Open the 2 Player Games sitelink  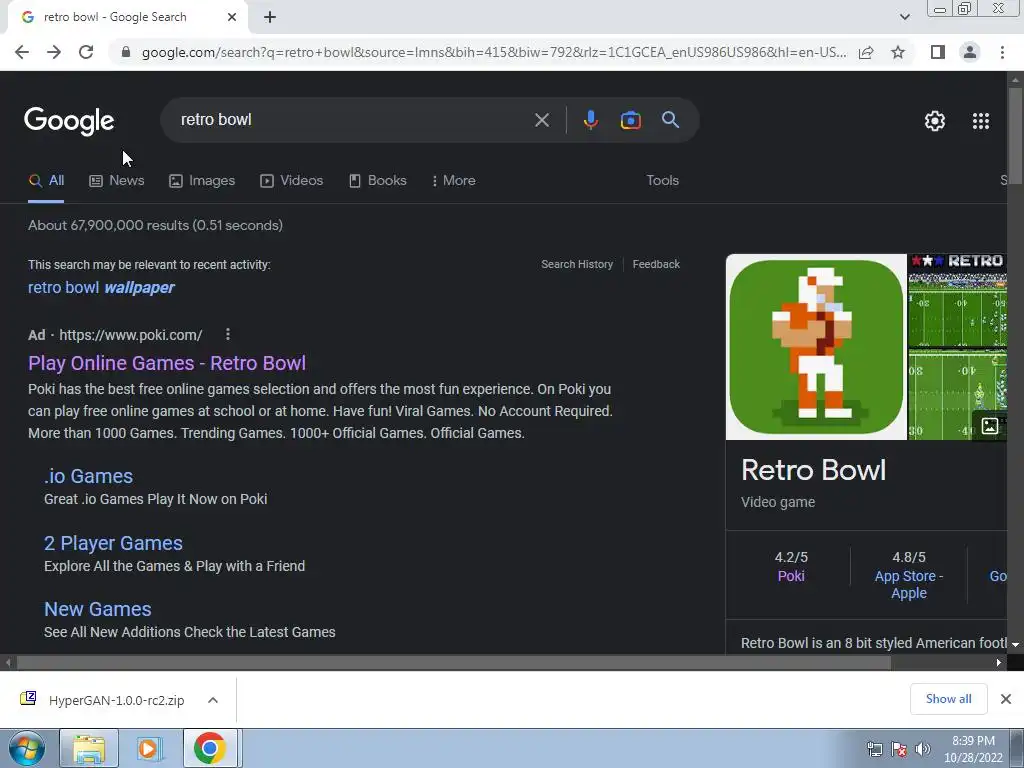click(x=113, y=543)
